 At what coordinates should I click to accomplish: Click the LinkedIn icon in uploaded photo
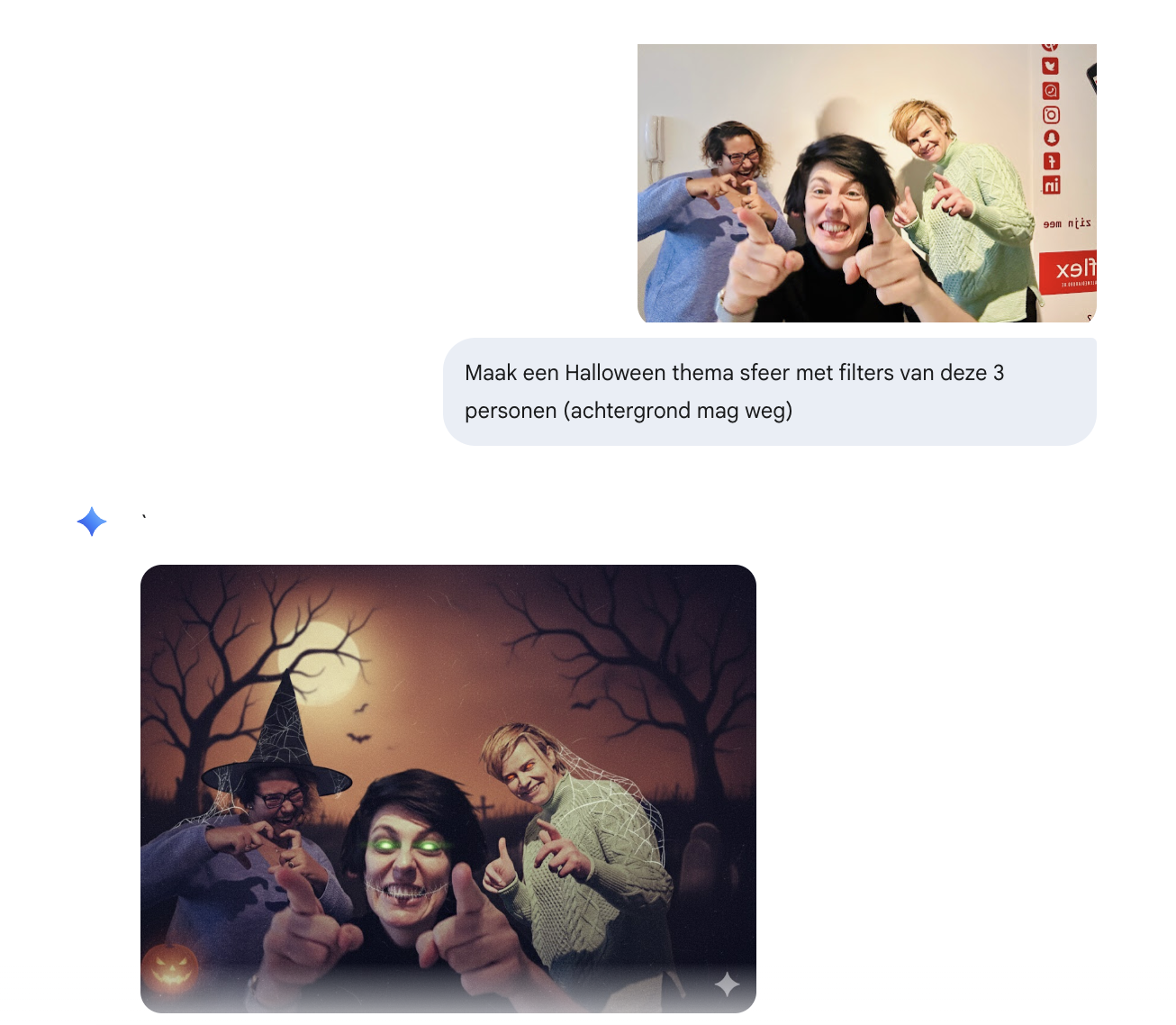click(x=1051, y=186)
